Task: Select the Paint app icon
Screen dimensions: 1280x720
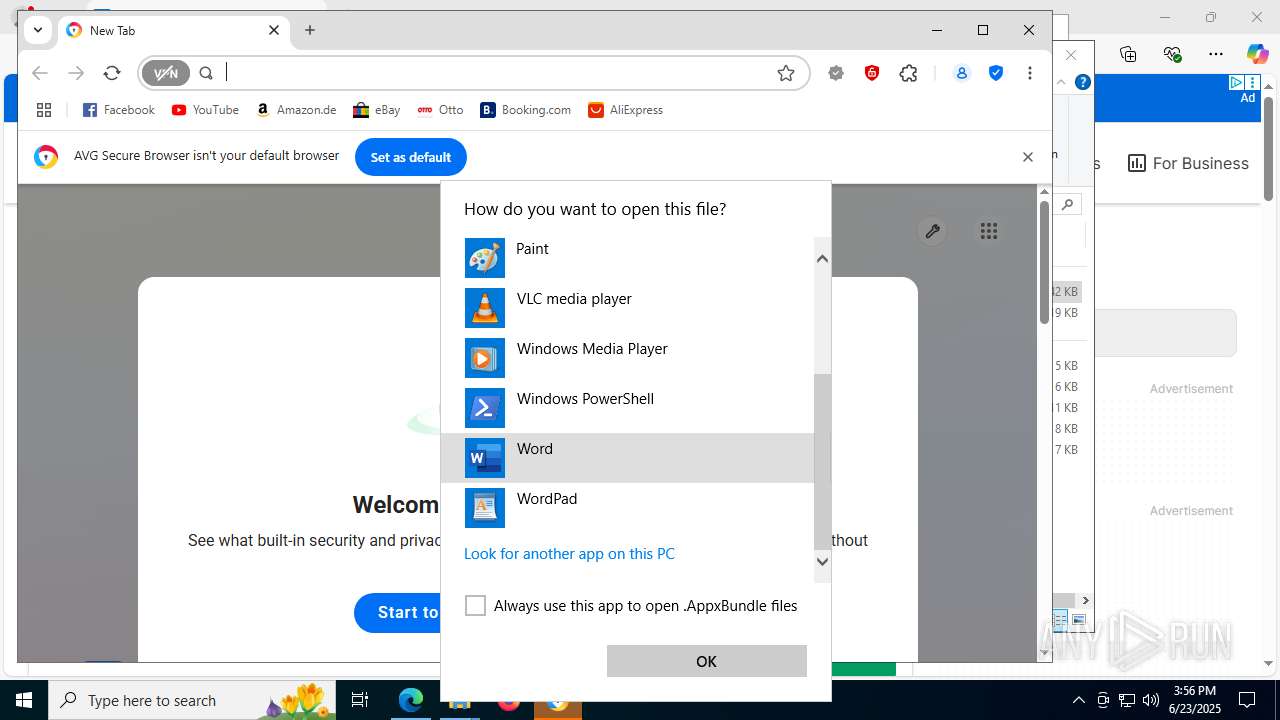Action: (485, 258)
